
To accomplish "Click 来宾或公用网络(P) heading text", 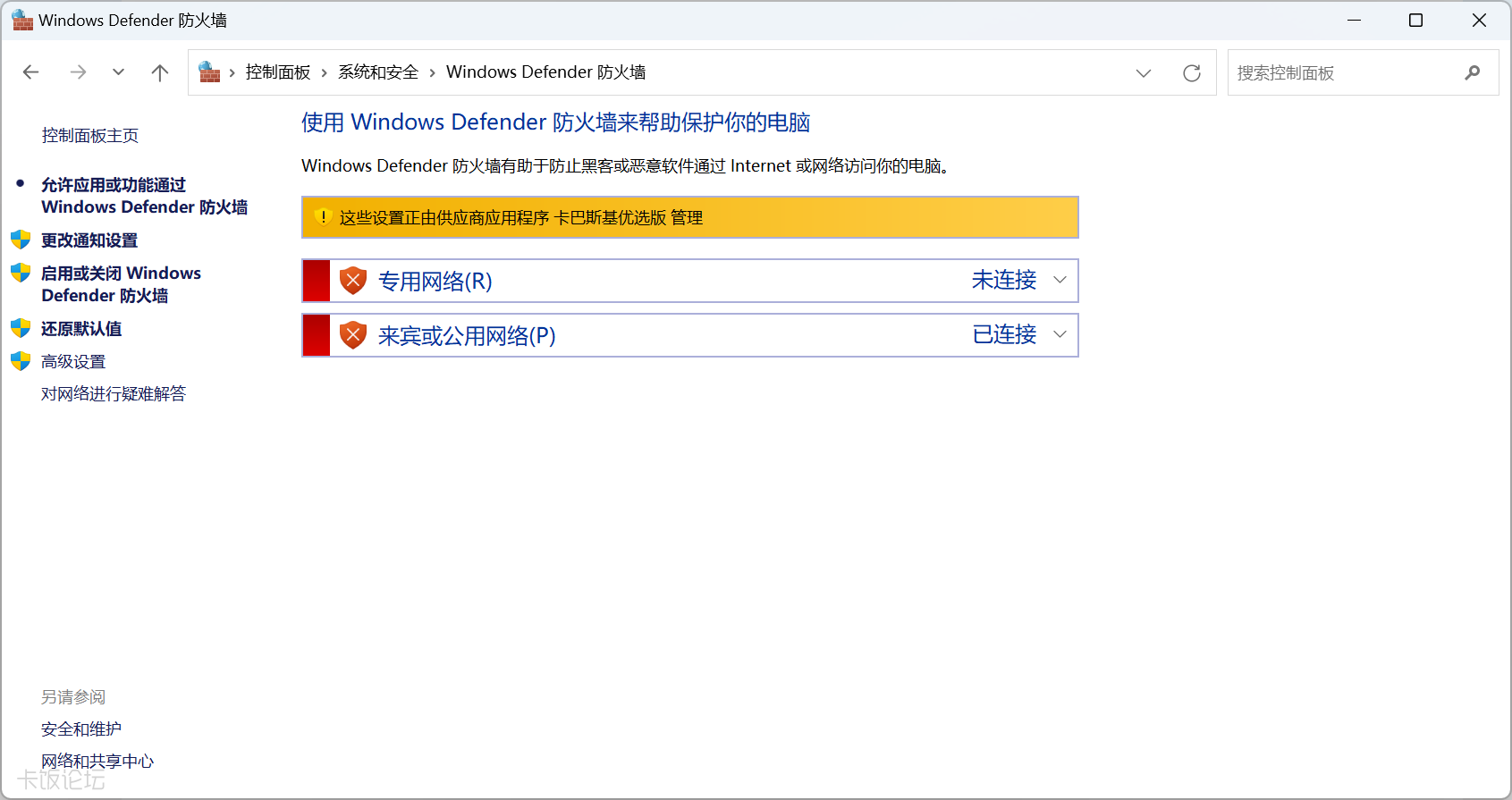I will (x=467, y=336).
